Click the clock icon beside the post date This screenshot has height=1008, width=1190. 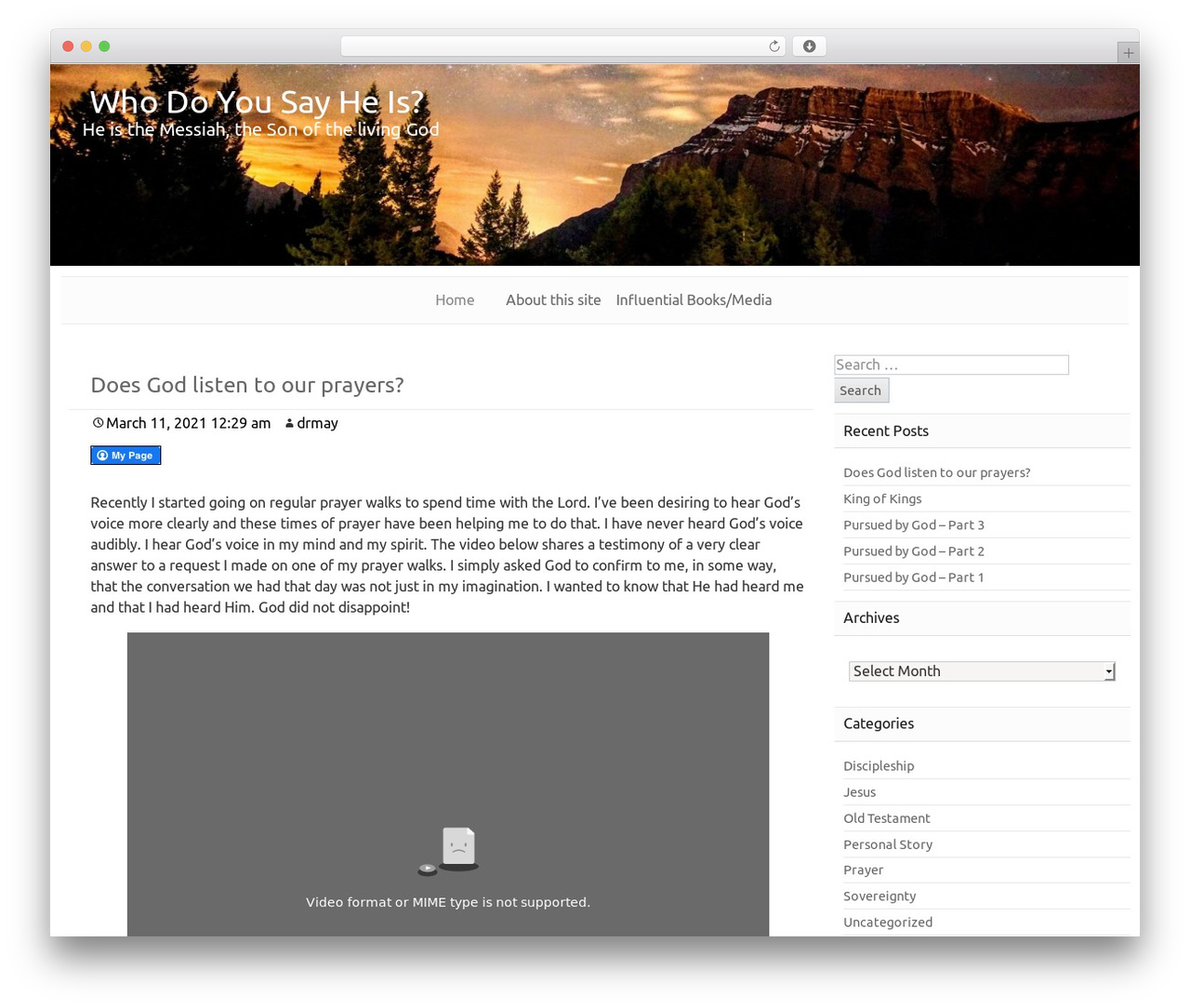(98, 423)
